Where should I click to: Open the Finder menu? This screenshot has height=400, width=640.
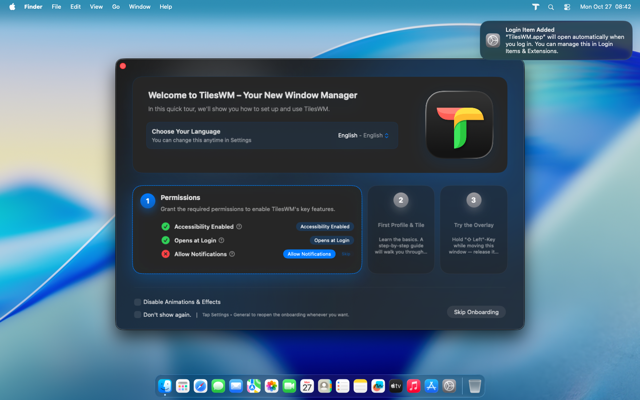click(x=33, y=7)
